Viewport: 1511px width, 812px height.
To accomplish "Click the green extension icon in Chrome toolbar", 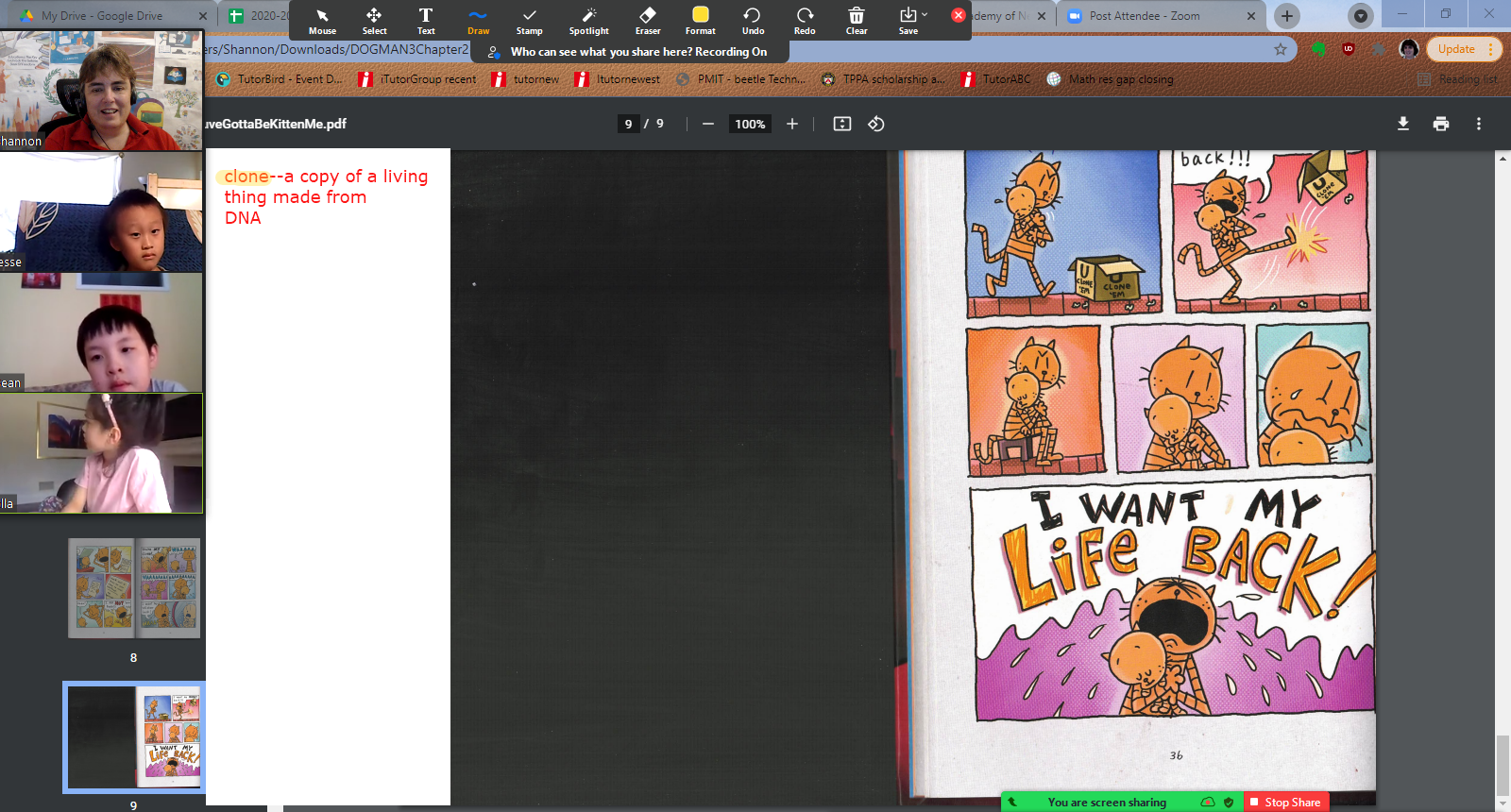I will 1318,49.
